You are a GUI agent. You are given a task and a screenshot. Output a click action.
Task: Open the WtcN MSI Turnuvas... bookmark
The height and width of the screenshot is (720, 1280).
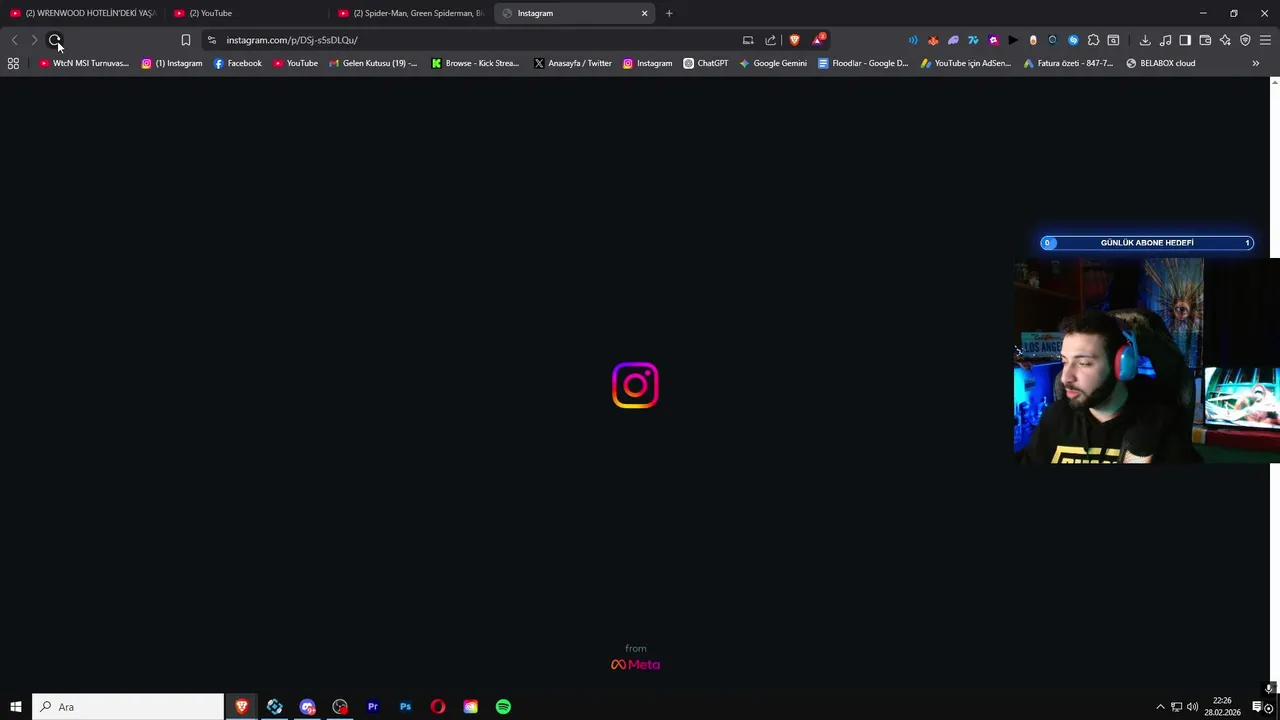(x=84, y=63)
